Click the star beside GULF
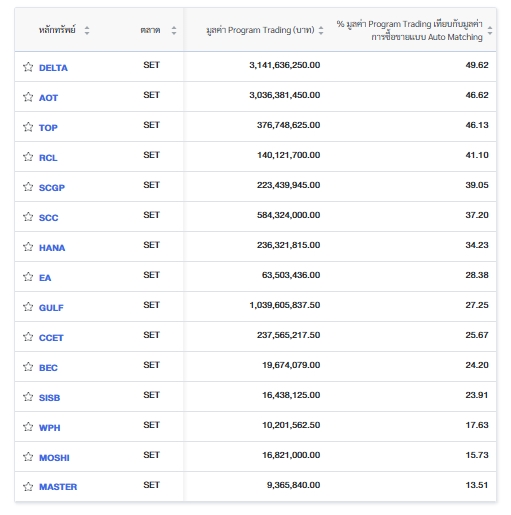The height and width of the screenshot is (515, 511). click(28, 307)
